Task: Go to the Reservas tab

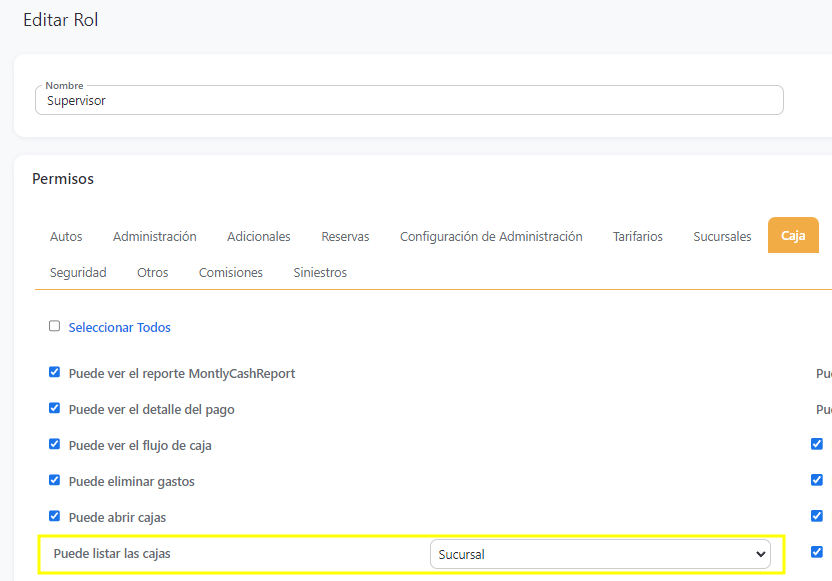Action: pyautogui.click(x=345, y=237)
